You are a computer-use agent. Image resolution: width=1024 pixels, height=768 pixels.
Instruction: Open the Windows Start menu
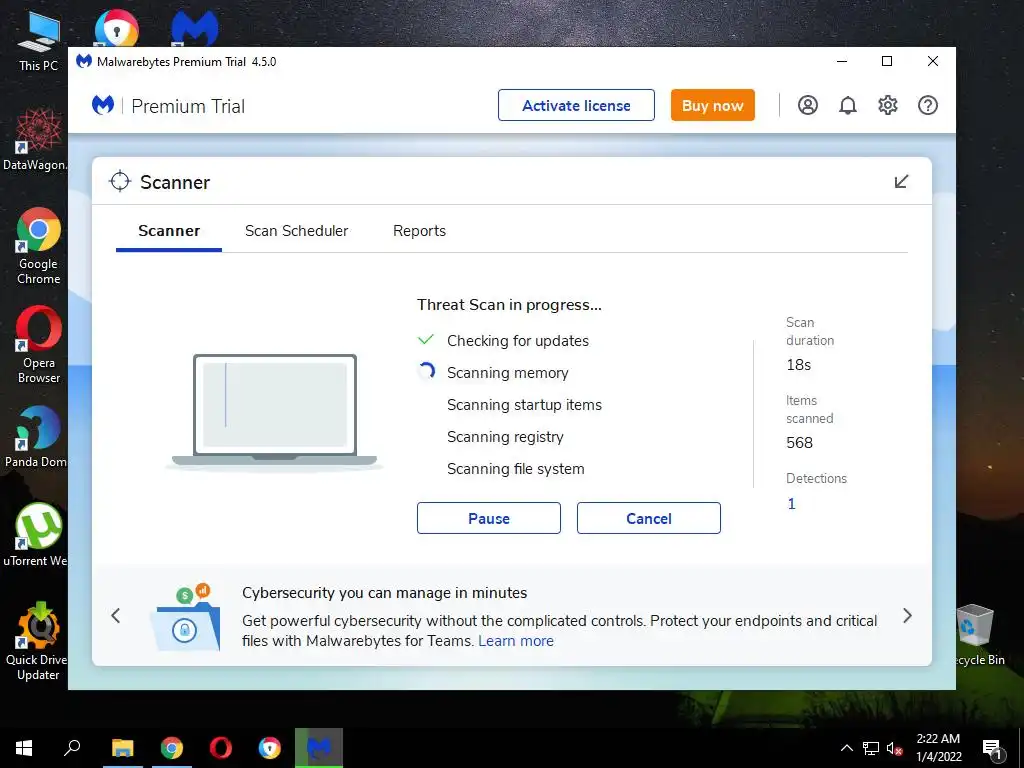[24, 748]
